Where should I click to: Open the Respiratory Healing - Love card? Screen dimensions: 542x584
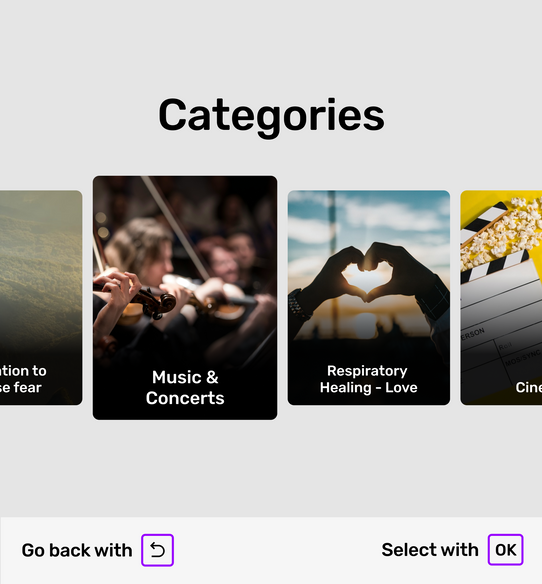(369, 298)
